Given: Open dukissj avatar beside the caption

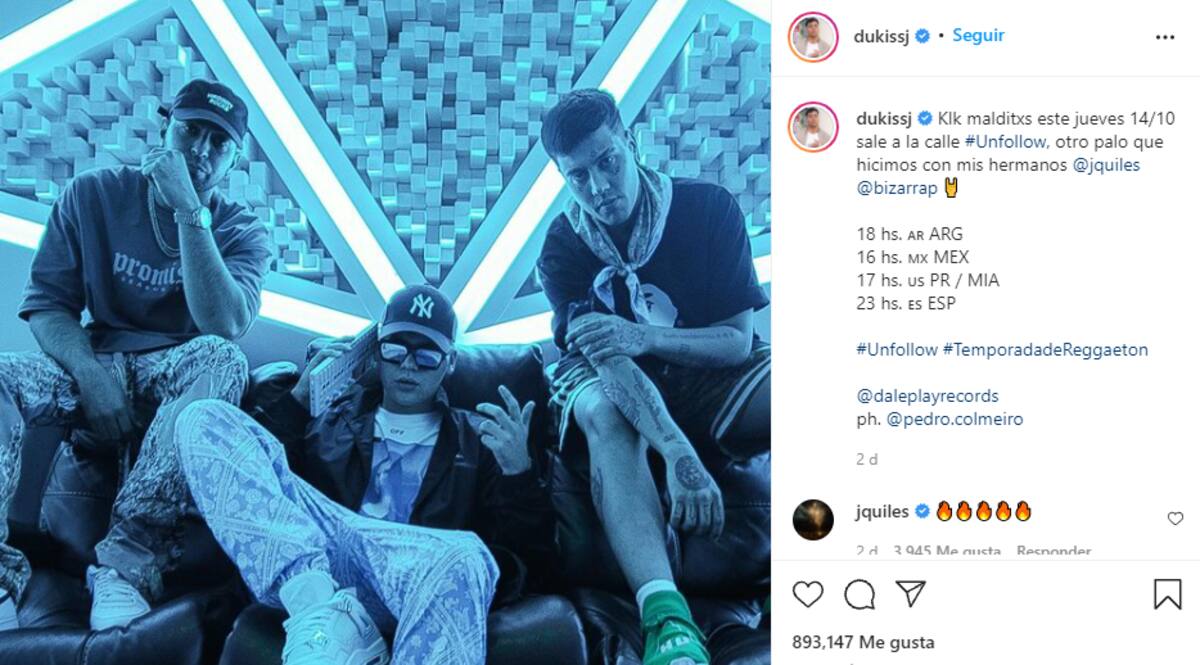Looking at the screenshot, I should (813, 127).
